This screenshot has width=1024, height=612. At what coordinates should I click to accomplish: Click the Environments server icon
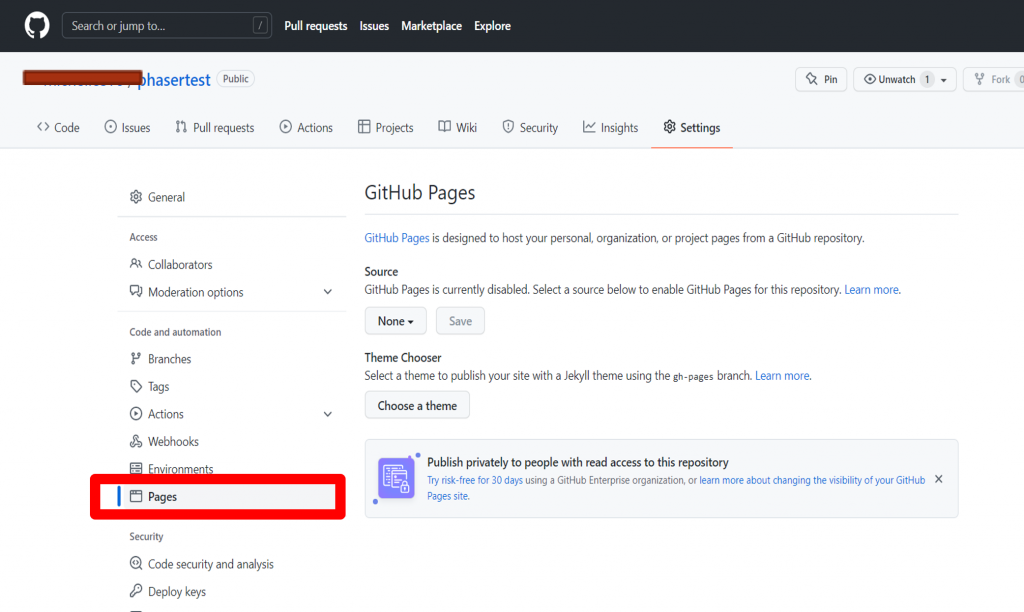pyautogui.click(x=136, y=468)
